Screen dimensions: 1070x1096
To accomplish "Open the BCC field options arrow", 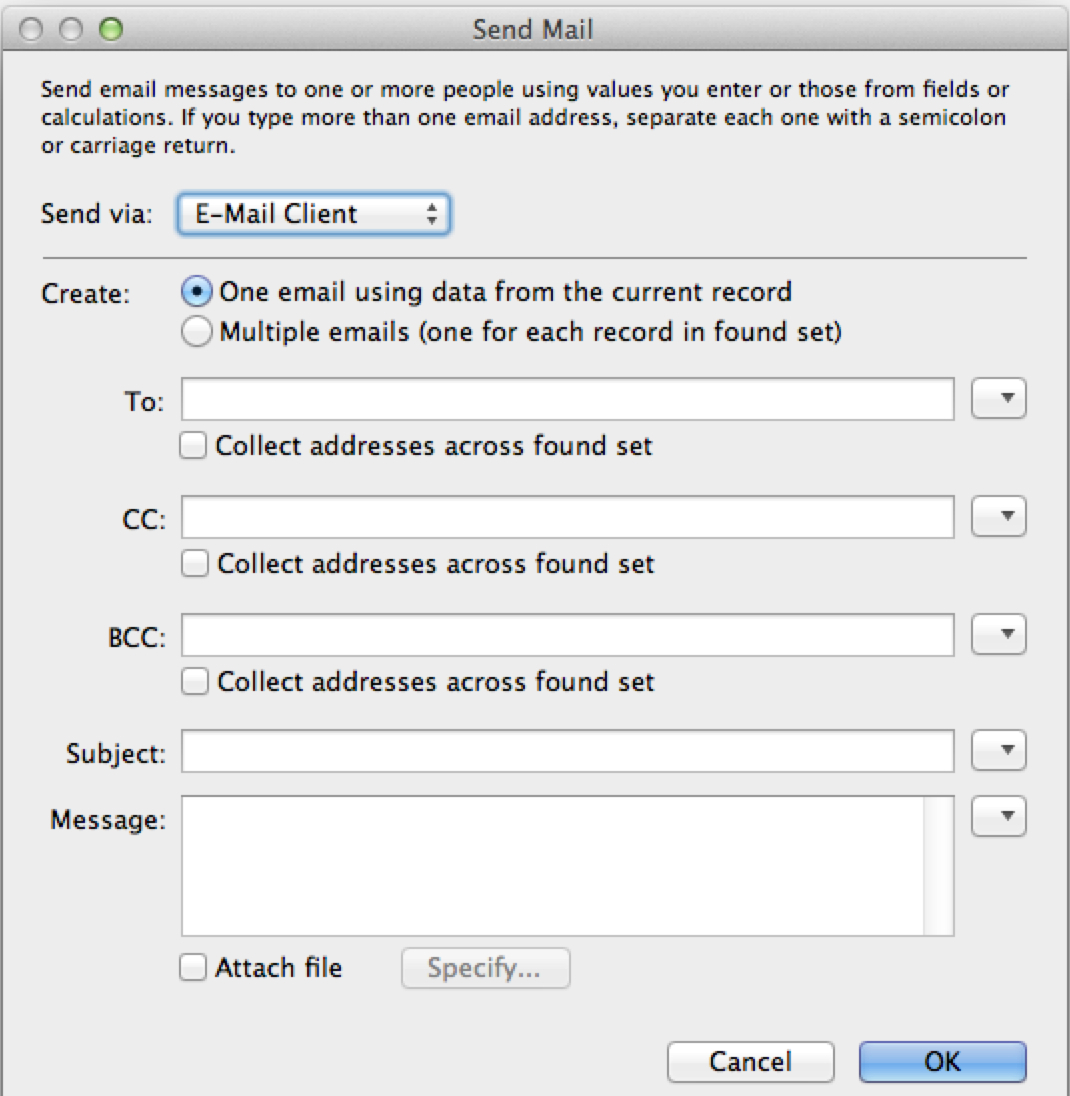I will click(x=999, y=635).
